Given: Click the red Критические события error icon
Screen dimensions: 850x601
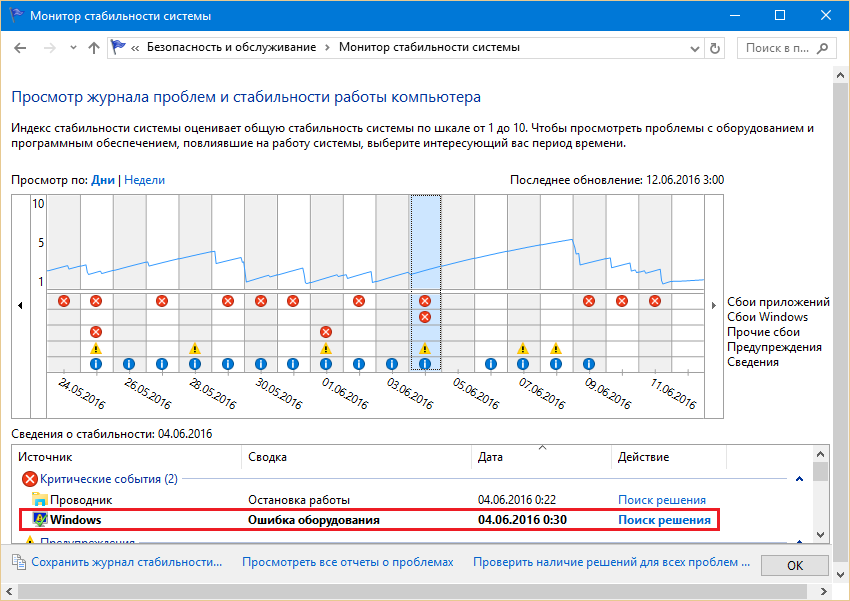Looking at the screenshot, I should (x=30, y=479).
